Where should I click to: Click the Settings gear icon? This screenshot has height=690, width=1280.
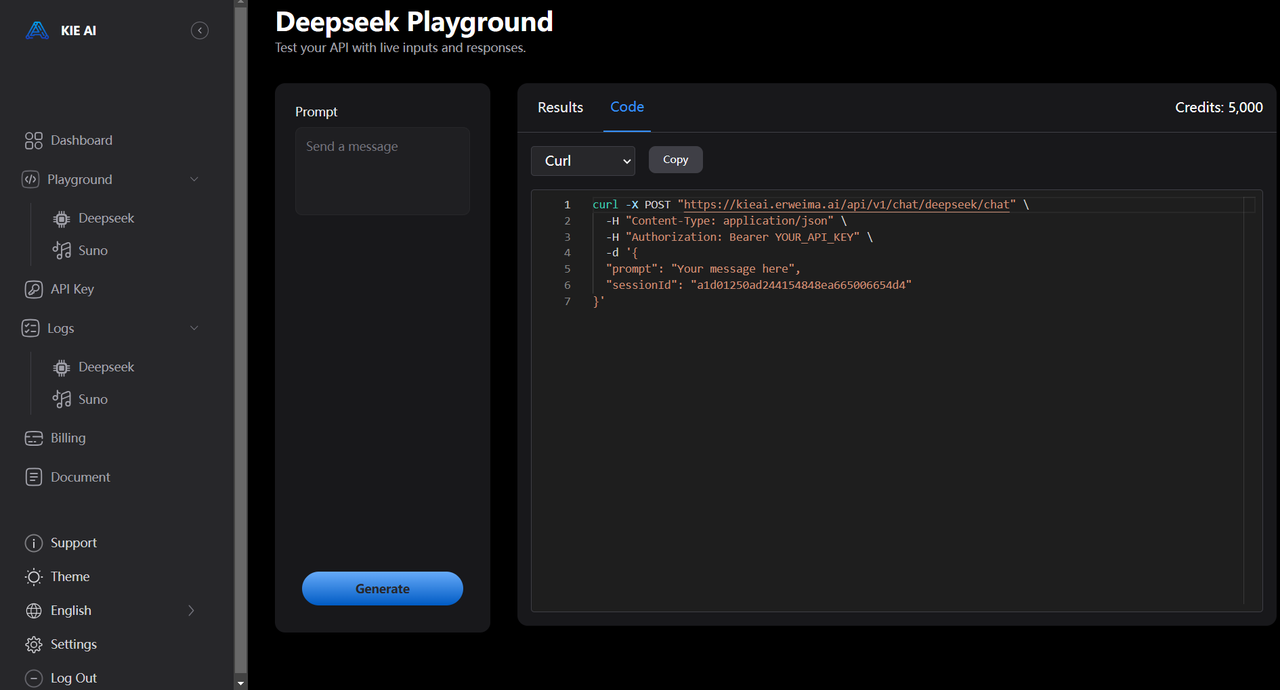pos(34,645)
